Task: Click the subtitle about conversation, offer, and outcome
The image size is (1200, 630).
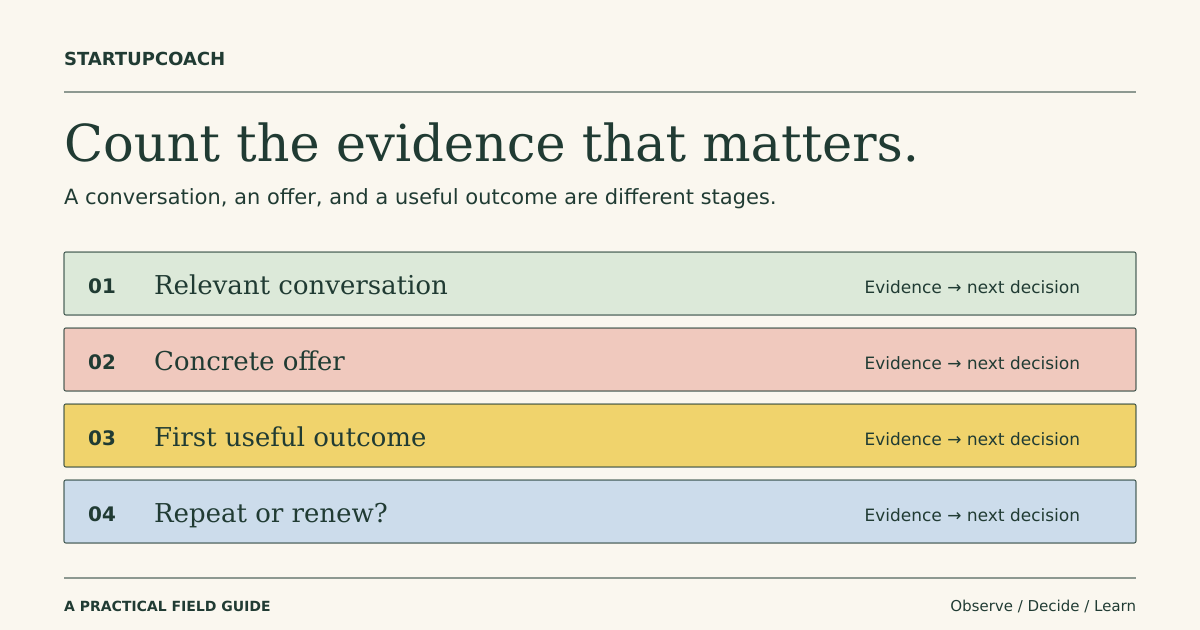Action: [420, 197]
